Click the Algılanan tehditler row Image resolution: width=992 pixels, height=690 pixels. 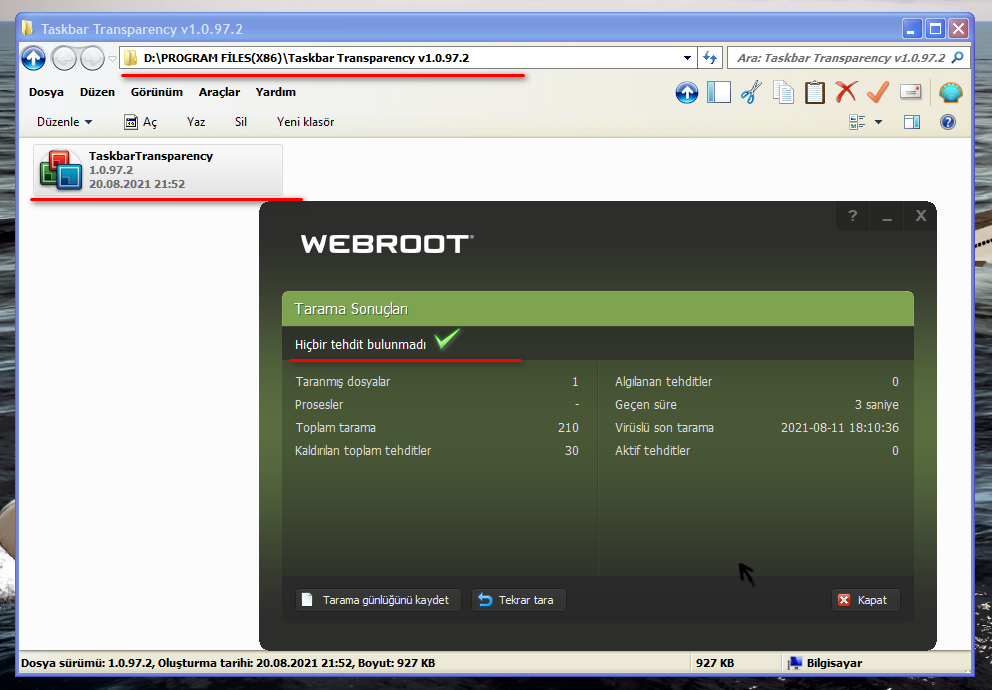(x=757, y=381)
